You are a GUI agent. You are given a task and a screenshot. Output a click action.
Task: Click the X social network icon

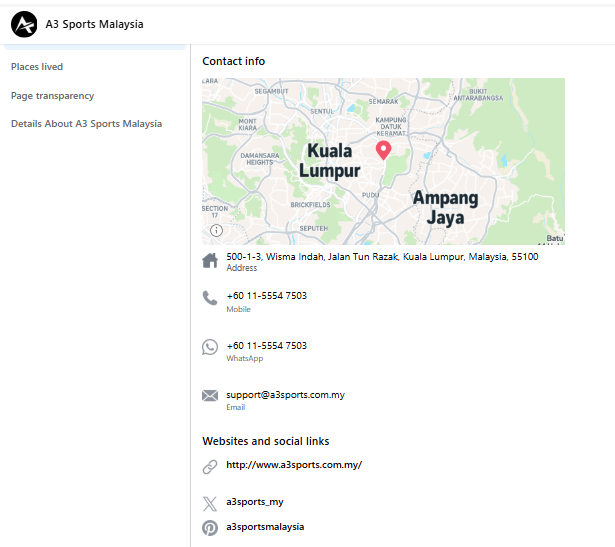tap(210, 503)
